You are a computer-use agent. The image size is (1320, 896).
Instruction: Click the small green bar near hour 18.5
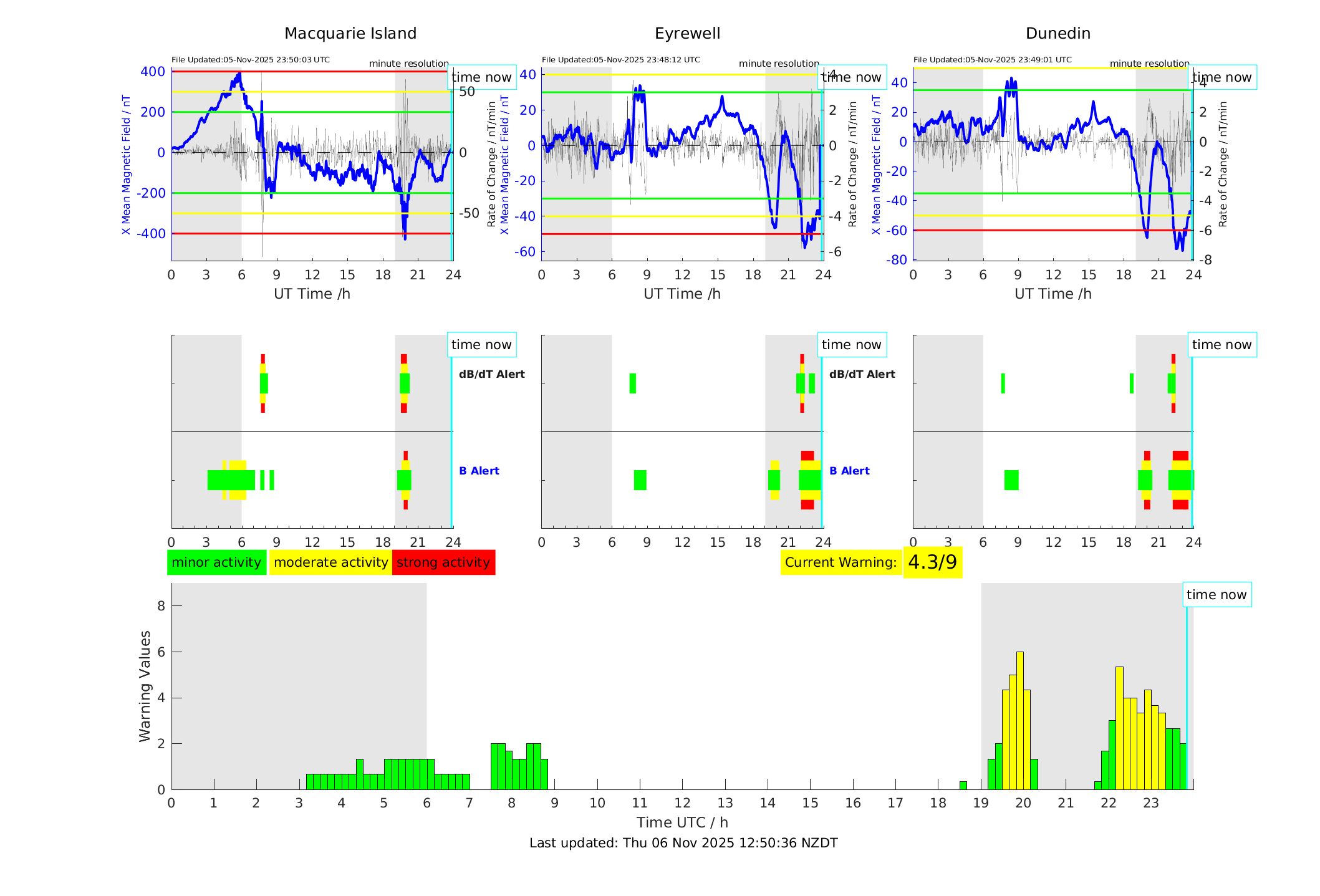point(963,785)
